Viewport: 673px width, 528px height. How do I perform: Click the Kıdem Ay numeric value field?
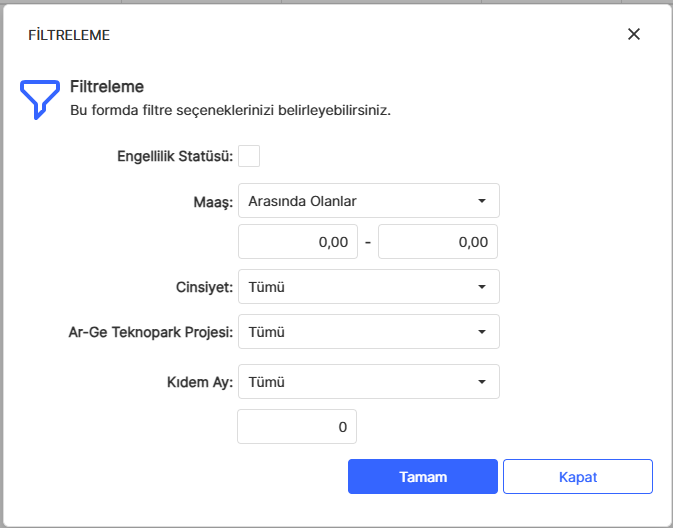(297, 427)
